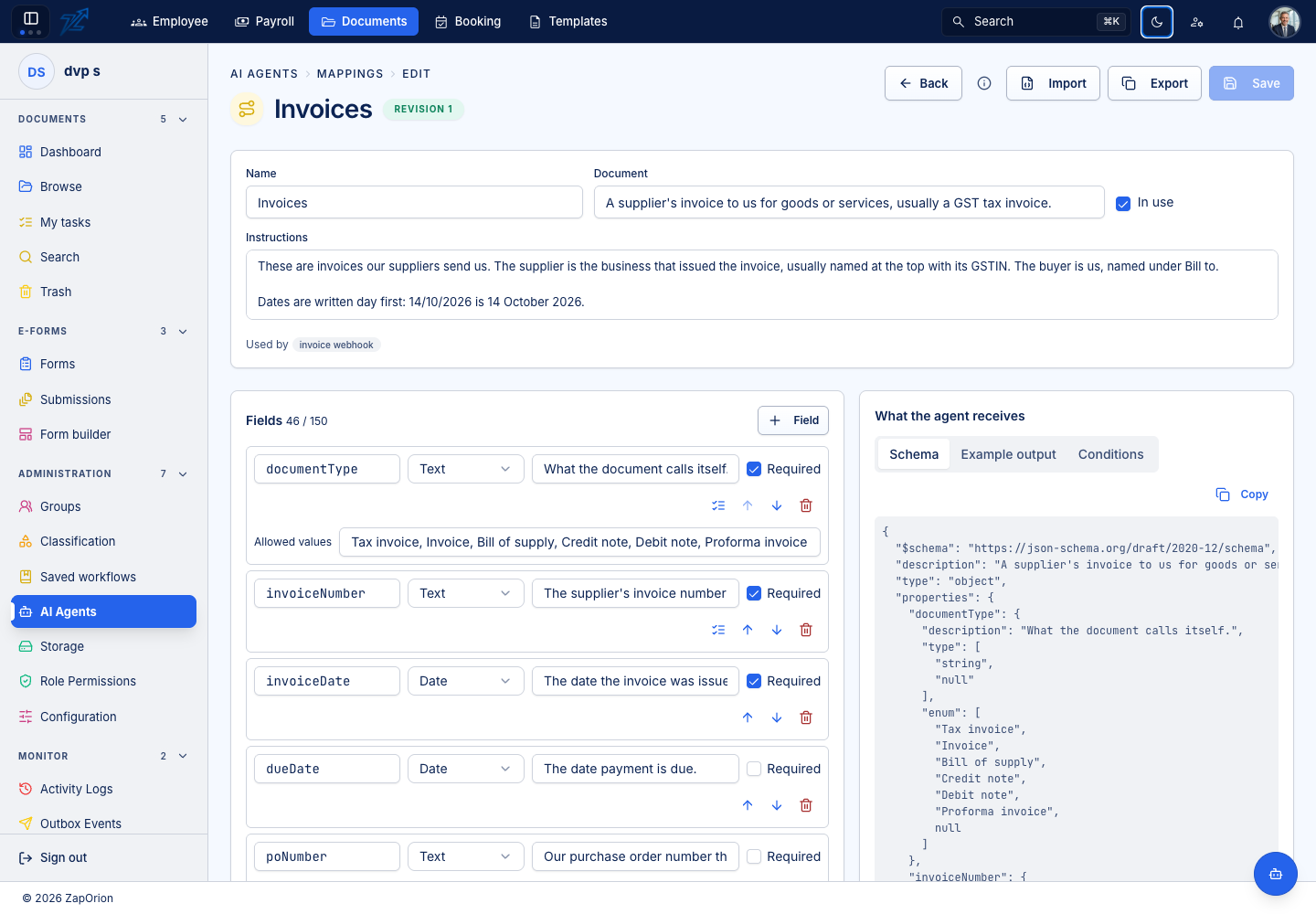Collapse the Documents sidebar section
The height and width of the screenshot is (914, 1316).
(x=183, y=120)
